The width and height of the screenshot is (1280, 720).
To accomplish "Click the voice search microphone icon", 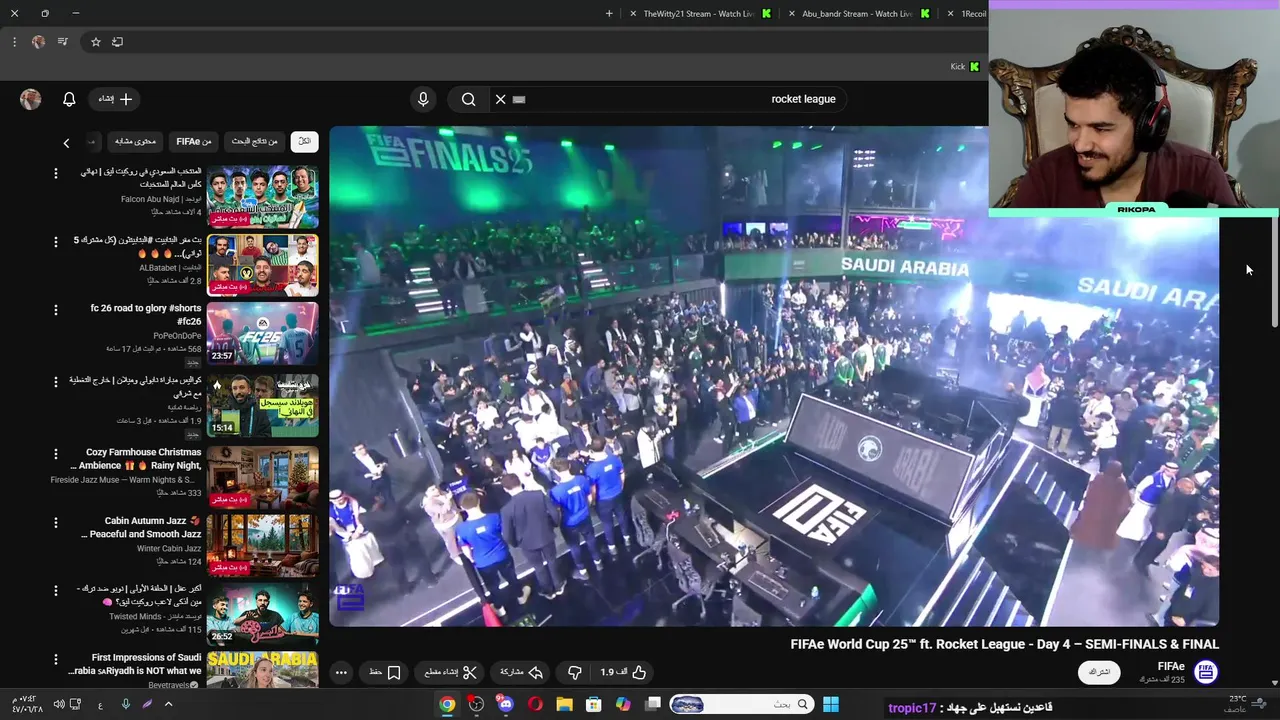I will (423, 99).
